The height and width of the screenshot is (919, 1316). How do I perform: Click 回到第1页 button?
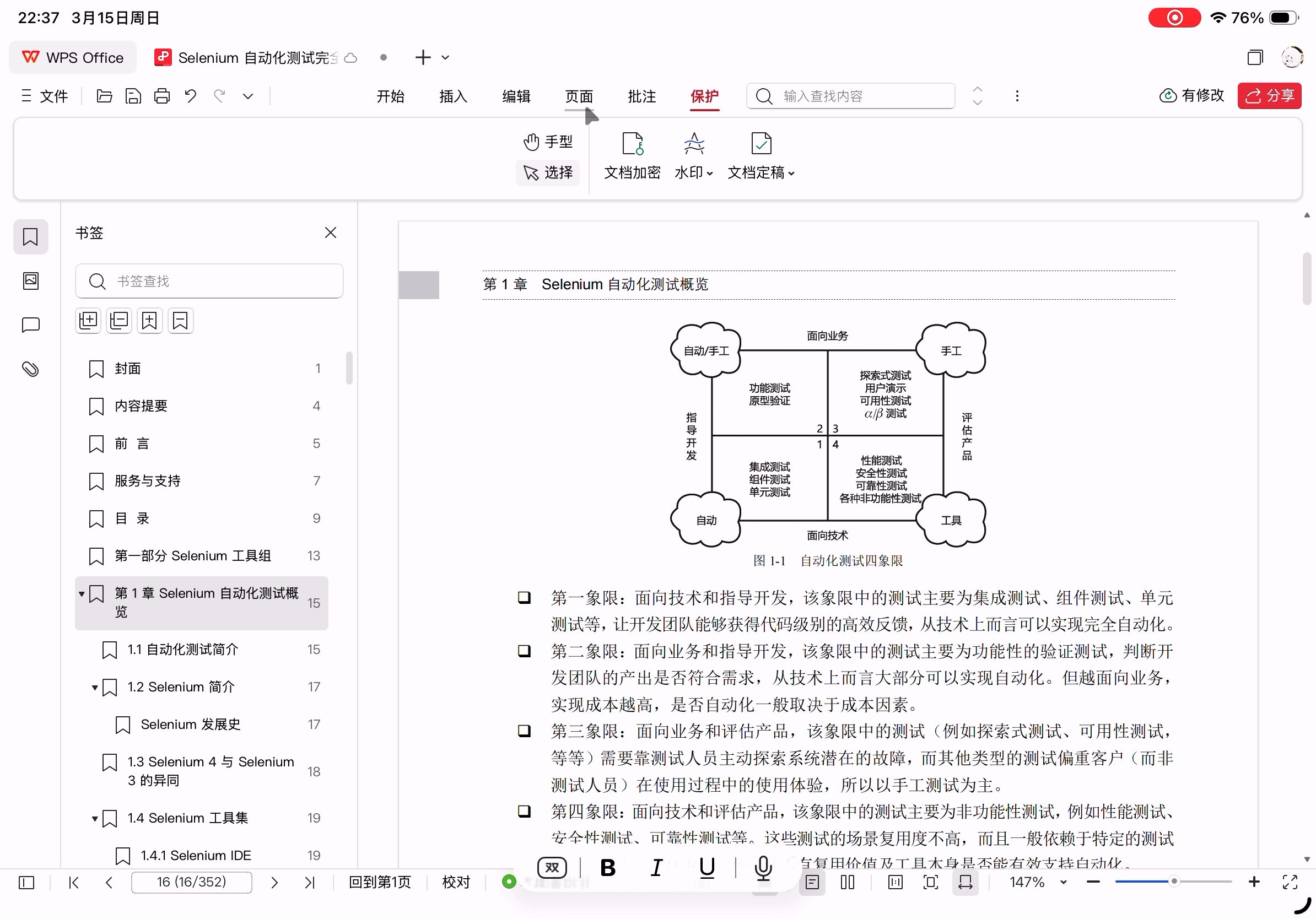click(x=380, y=882)
